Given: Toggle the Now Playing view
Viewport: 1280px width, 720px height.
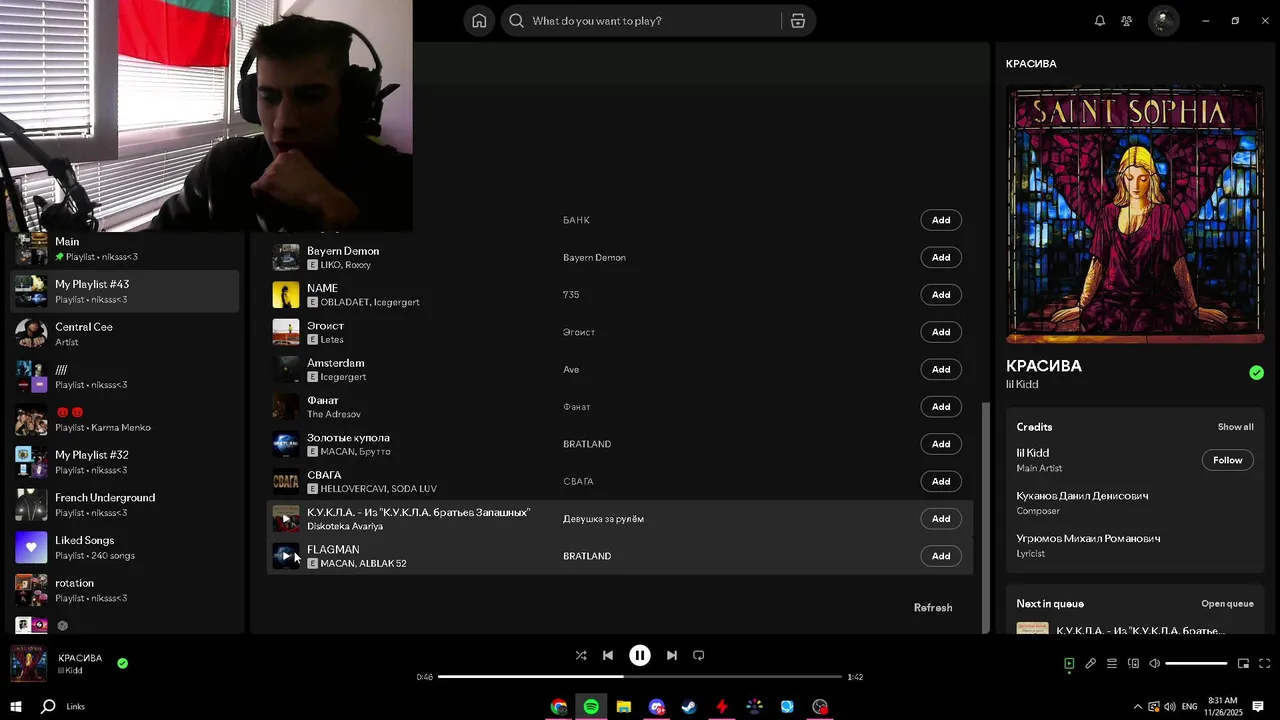Looking at the screenshot, I should [x=1069, y=663].
